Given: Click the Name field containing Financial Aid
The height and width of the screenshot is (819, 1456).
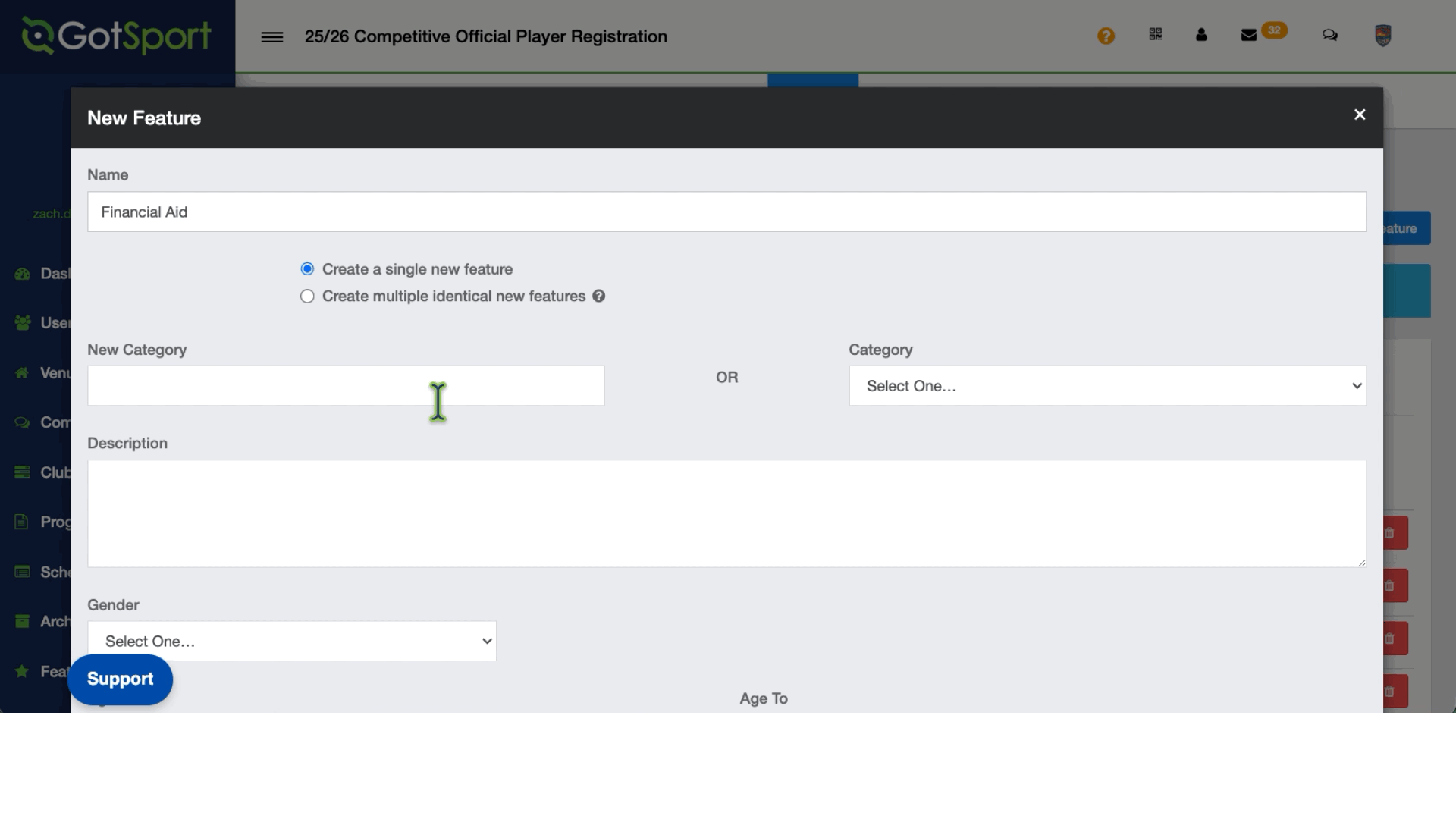Looking at the screenshot, I should pyautogui.click(x=726, y=212).
